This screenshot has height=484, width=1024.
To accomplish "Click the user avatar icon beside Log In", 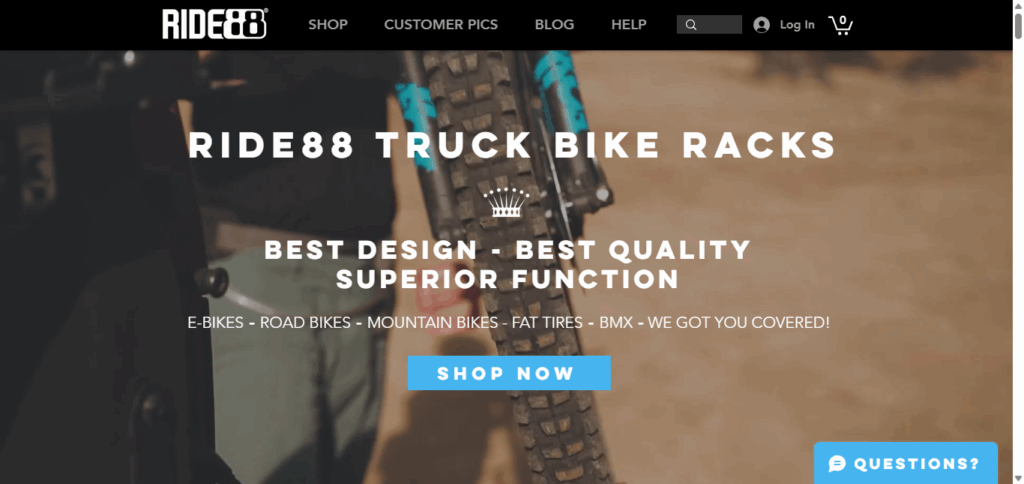I will tap(761, 25).
